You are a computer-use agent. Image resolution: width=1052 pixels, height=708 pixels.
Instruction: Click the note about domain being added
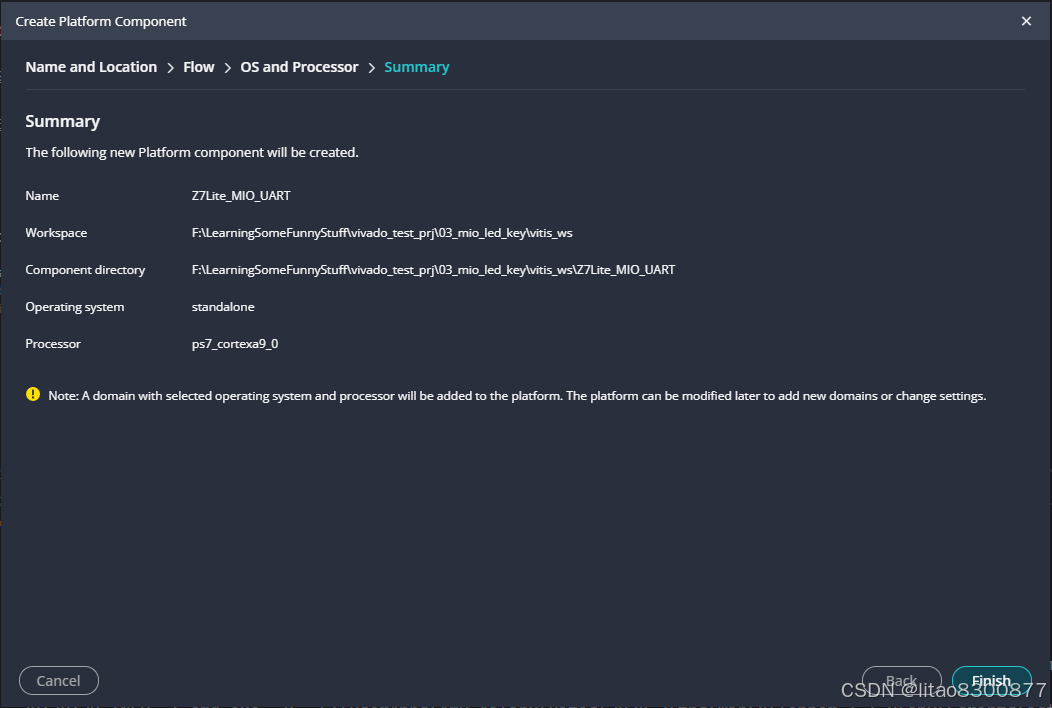click(517, 396)
